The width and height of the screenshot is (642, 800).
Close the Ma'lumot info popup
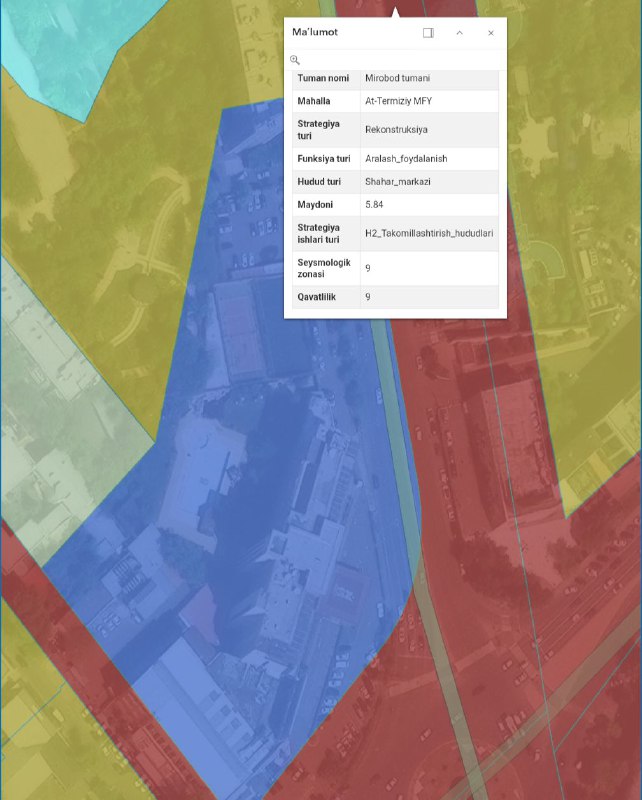pos(491,33)
